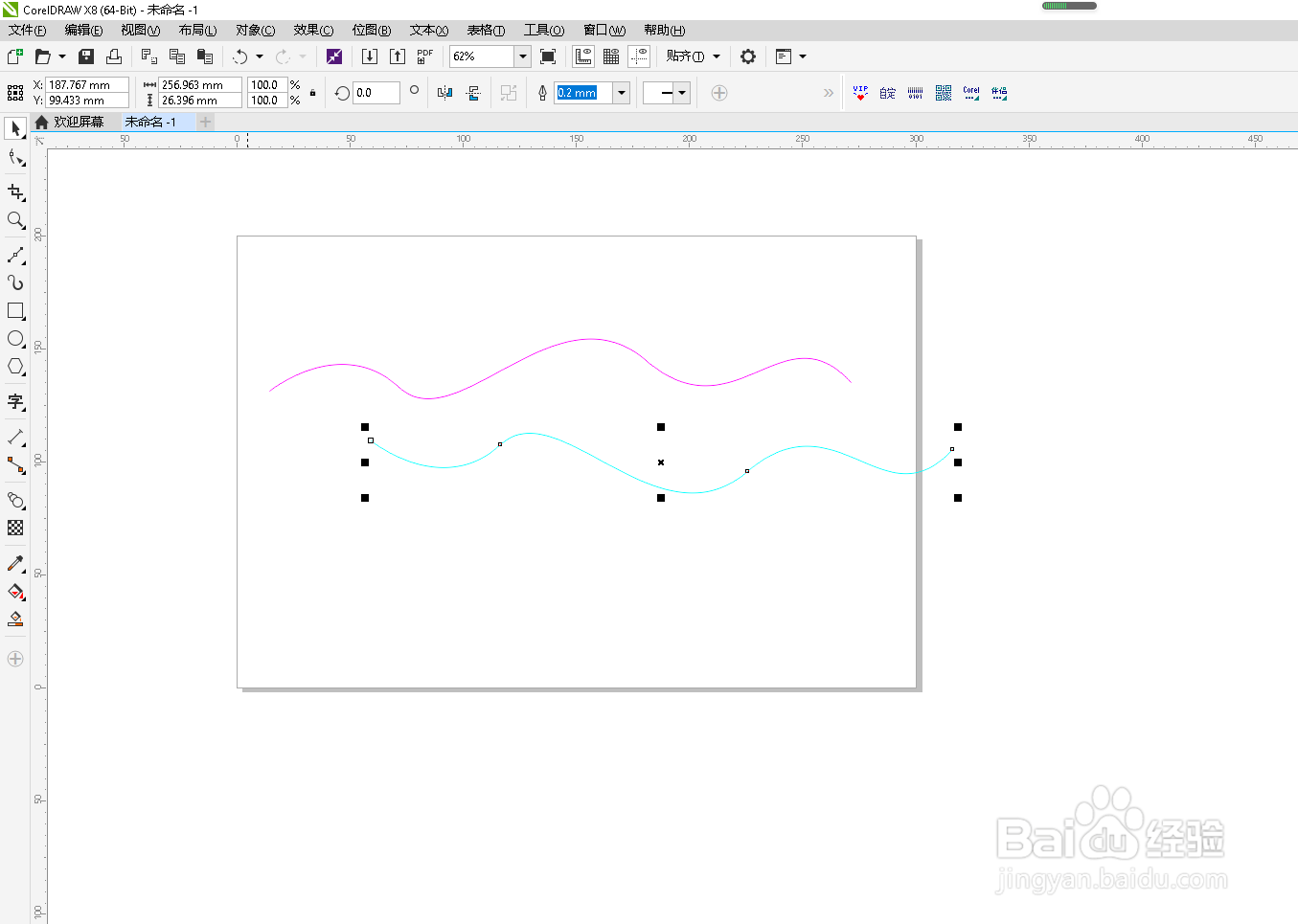Click the purple Search content icon
Image resolution: width=1298 pixels, height=924 pixels.
coord(334,56)
